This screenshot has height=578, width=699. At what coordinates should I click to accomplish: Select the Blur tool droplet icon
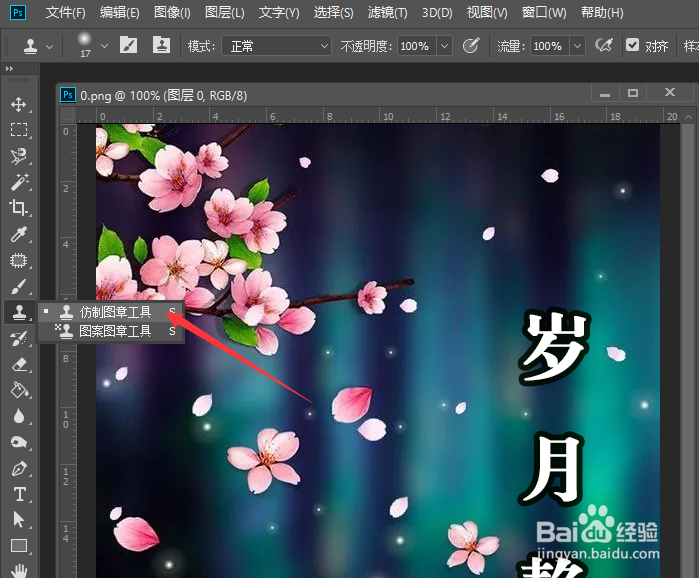18,416
